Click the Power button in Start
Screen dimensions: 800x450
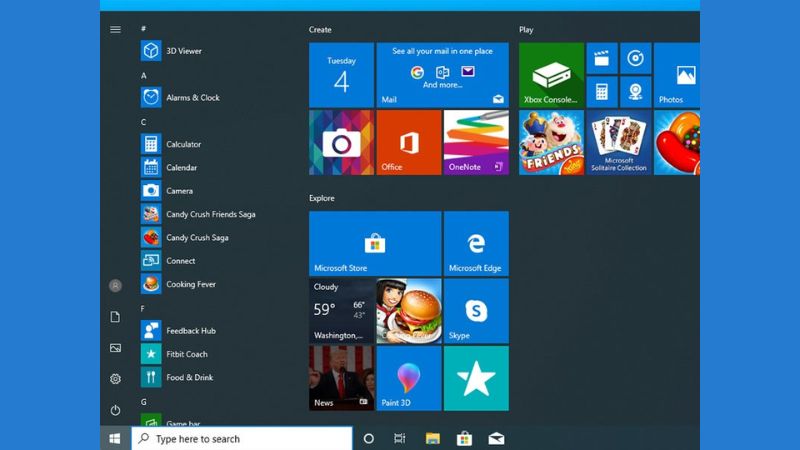115,410
